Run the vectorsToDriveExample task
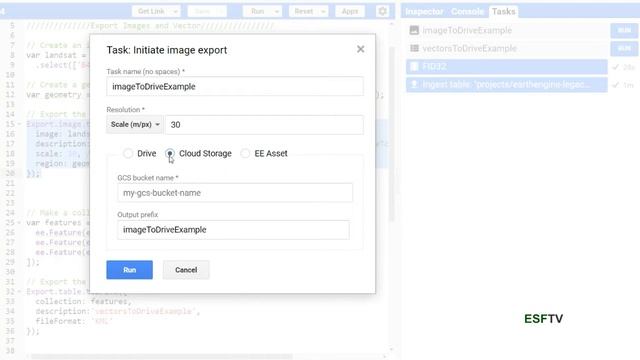 click(624, 49)
